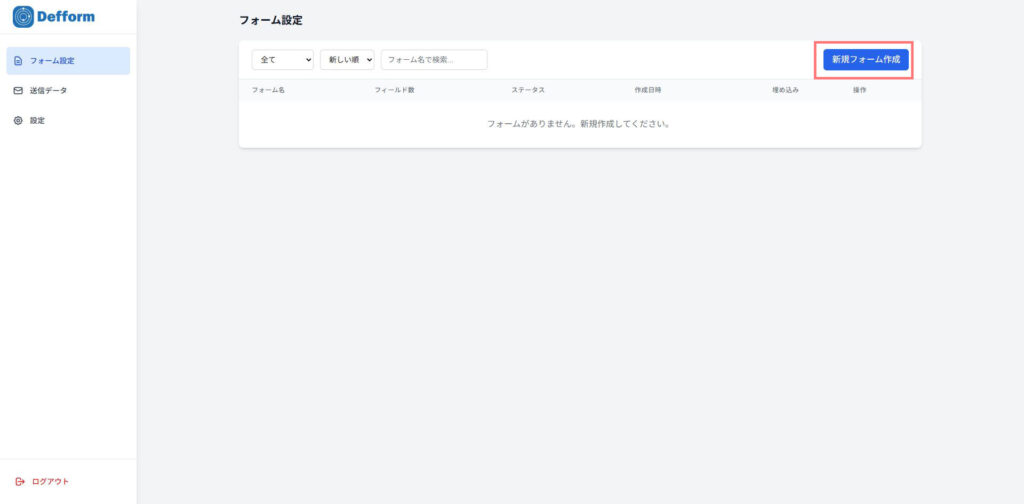This screenshot has width=1024, height=504.
Task: Expand the 全て filter dropdown
Action: point(282,60)
